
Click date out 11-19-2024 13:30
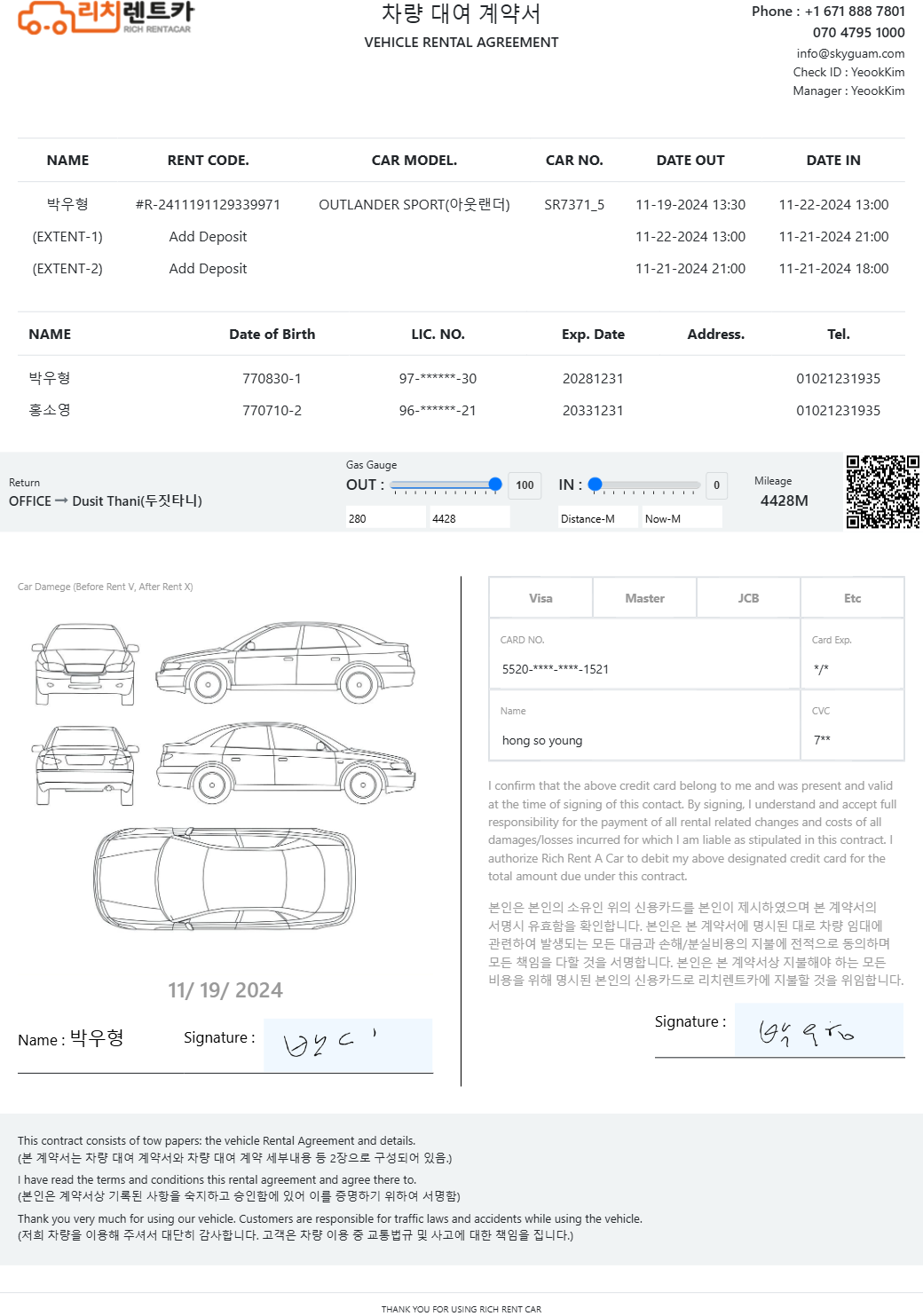[x=690, y=205]
